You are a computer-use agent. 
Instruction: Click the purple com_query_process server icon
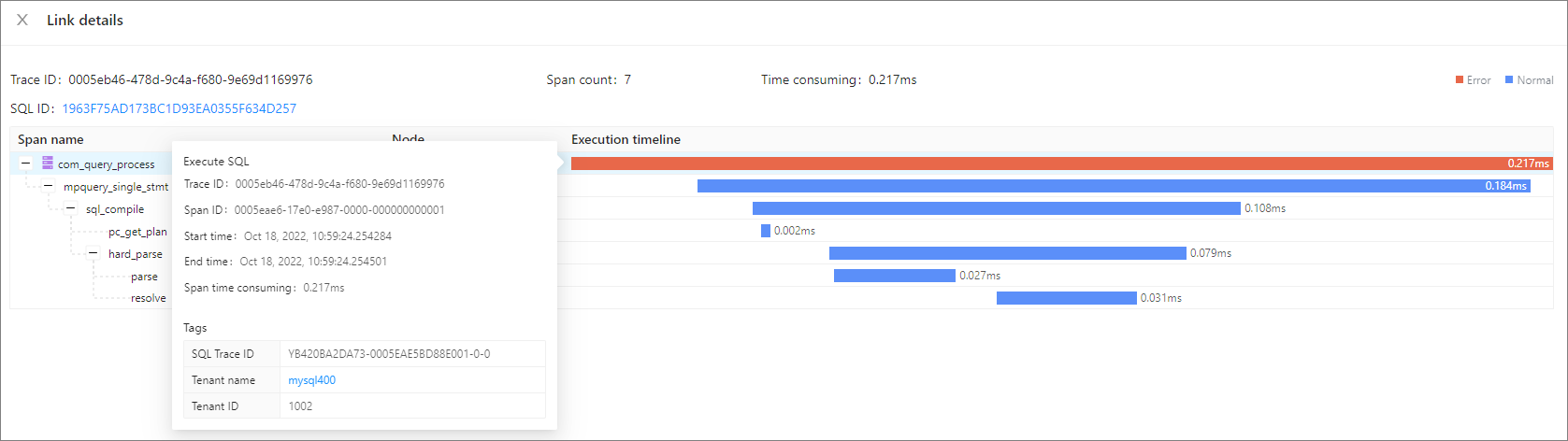pyautogui.click(x=48, y=164)
